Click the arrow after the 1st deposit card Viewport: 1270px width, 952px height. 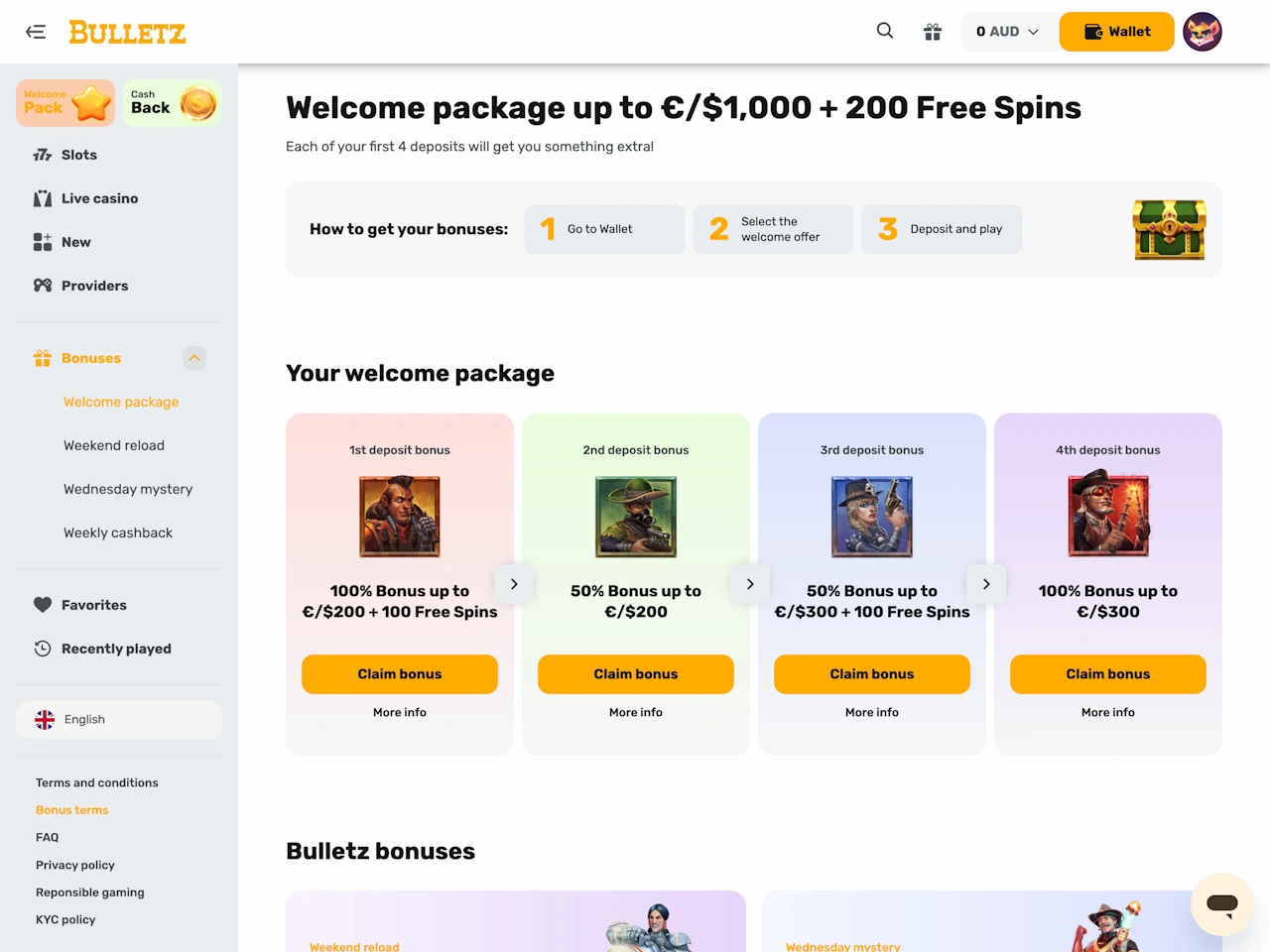[514, 584]
